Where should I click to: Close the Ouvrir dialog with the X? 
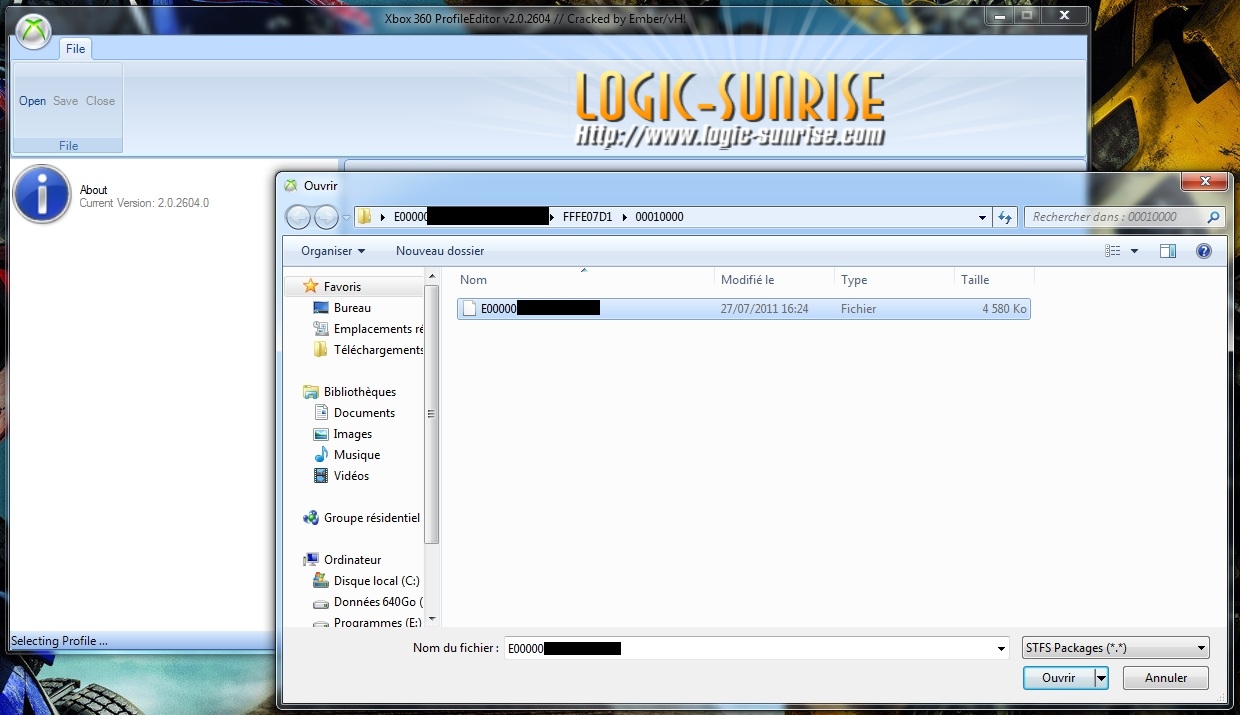[x=1205, y=181]
